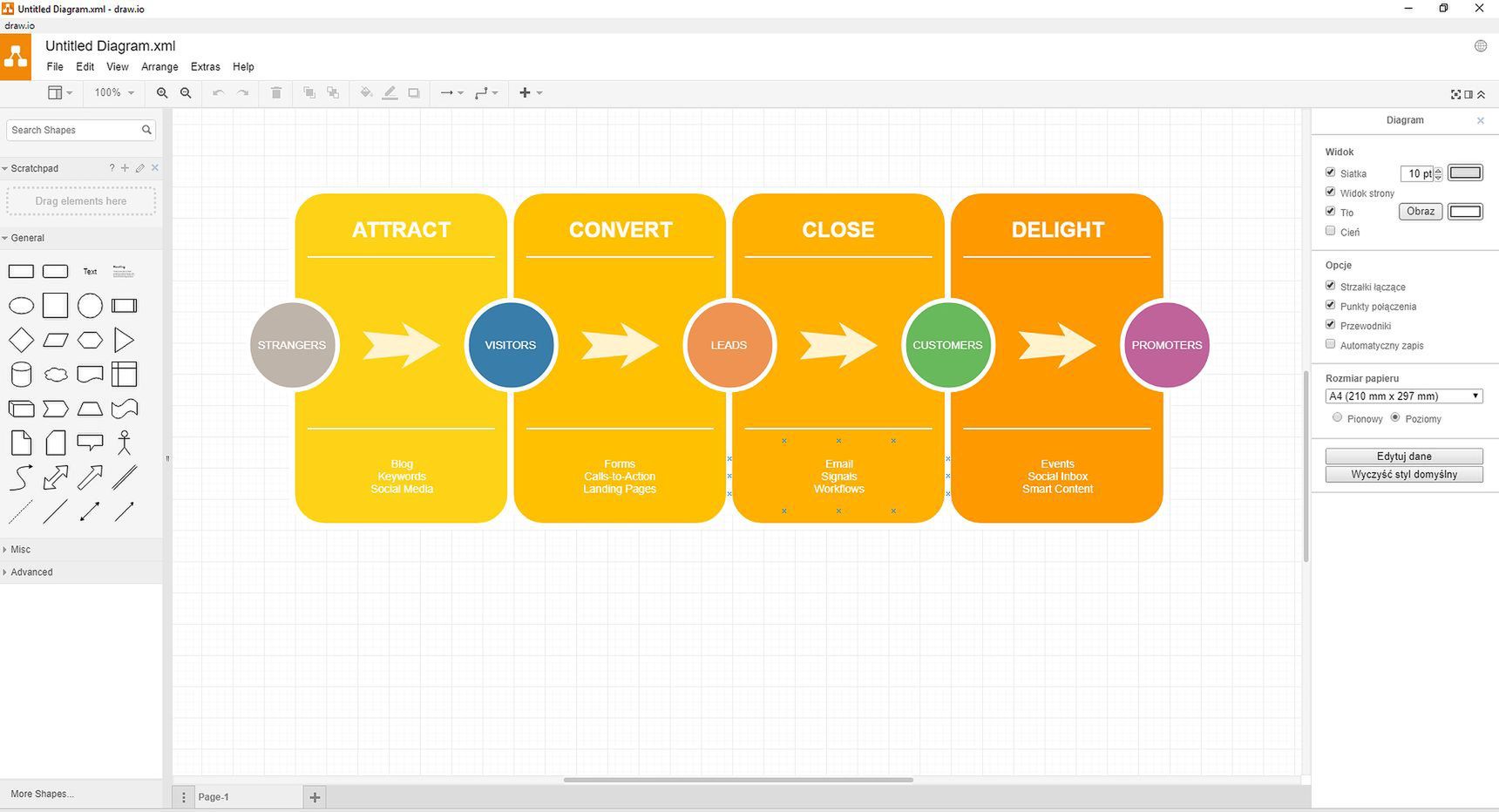1499x812 pixels.
Task: Click the Edytuj dane button
Action: (x=1403, y=457)
